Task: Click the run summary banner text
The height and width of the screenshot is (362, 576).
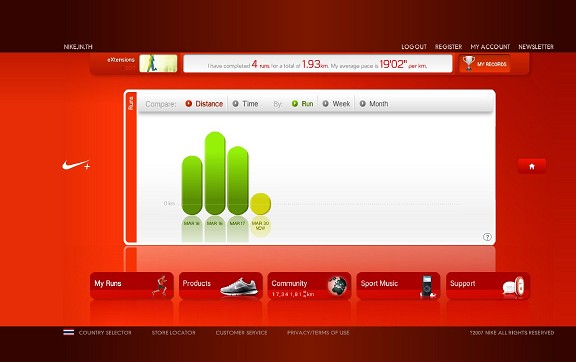Action: tap(317, 65)
